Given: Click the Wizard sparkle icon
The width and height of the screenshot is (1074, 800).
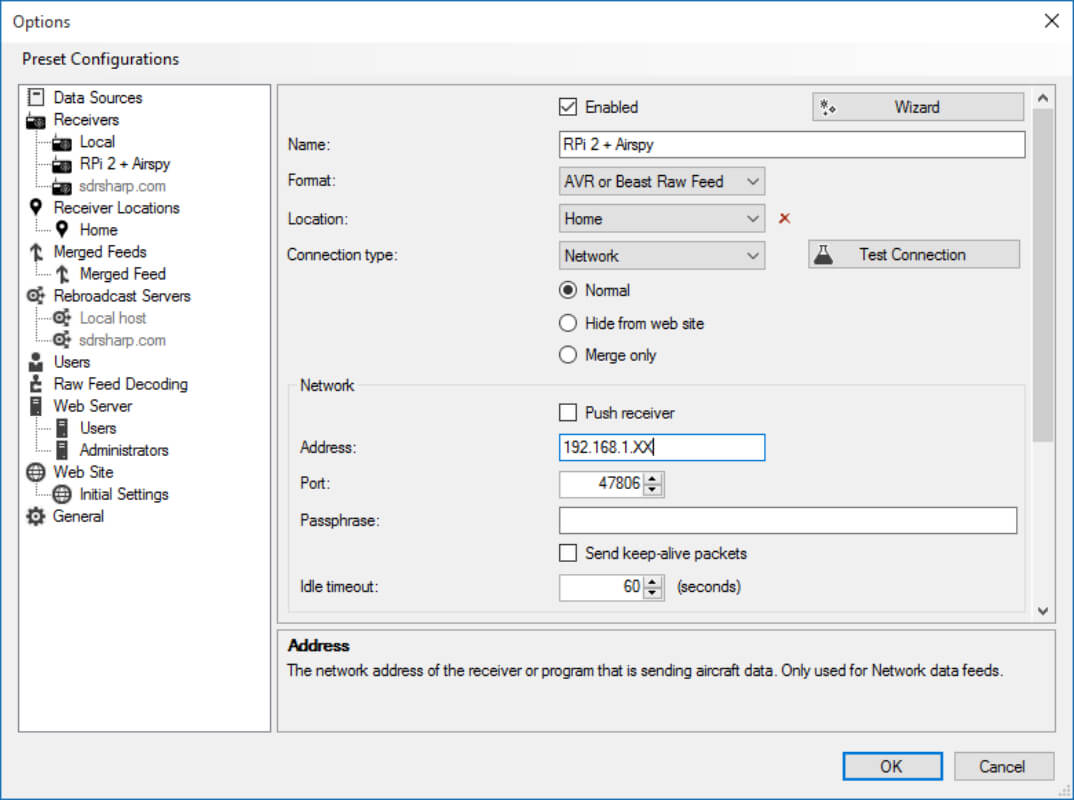Looking at the screenshot, I should (x=828, y=108).
